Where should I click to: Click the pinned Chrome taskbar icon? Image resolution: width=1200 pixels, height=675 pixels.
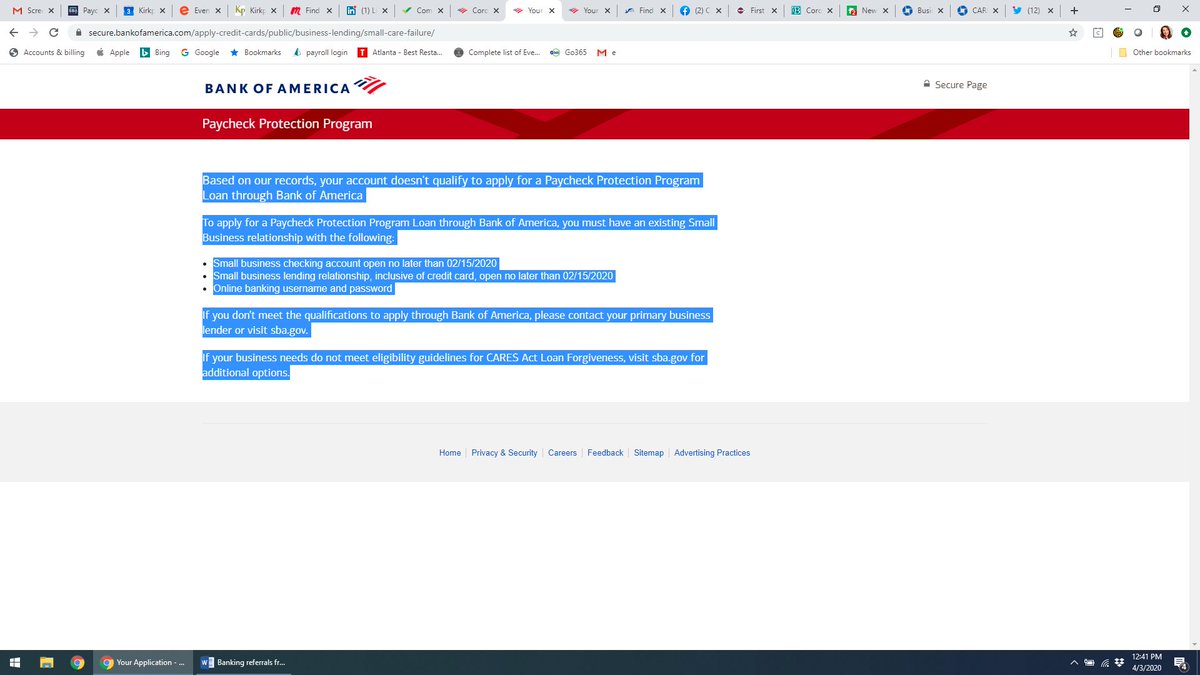[x=77, y=662]
